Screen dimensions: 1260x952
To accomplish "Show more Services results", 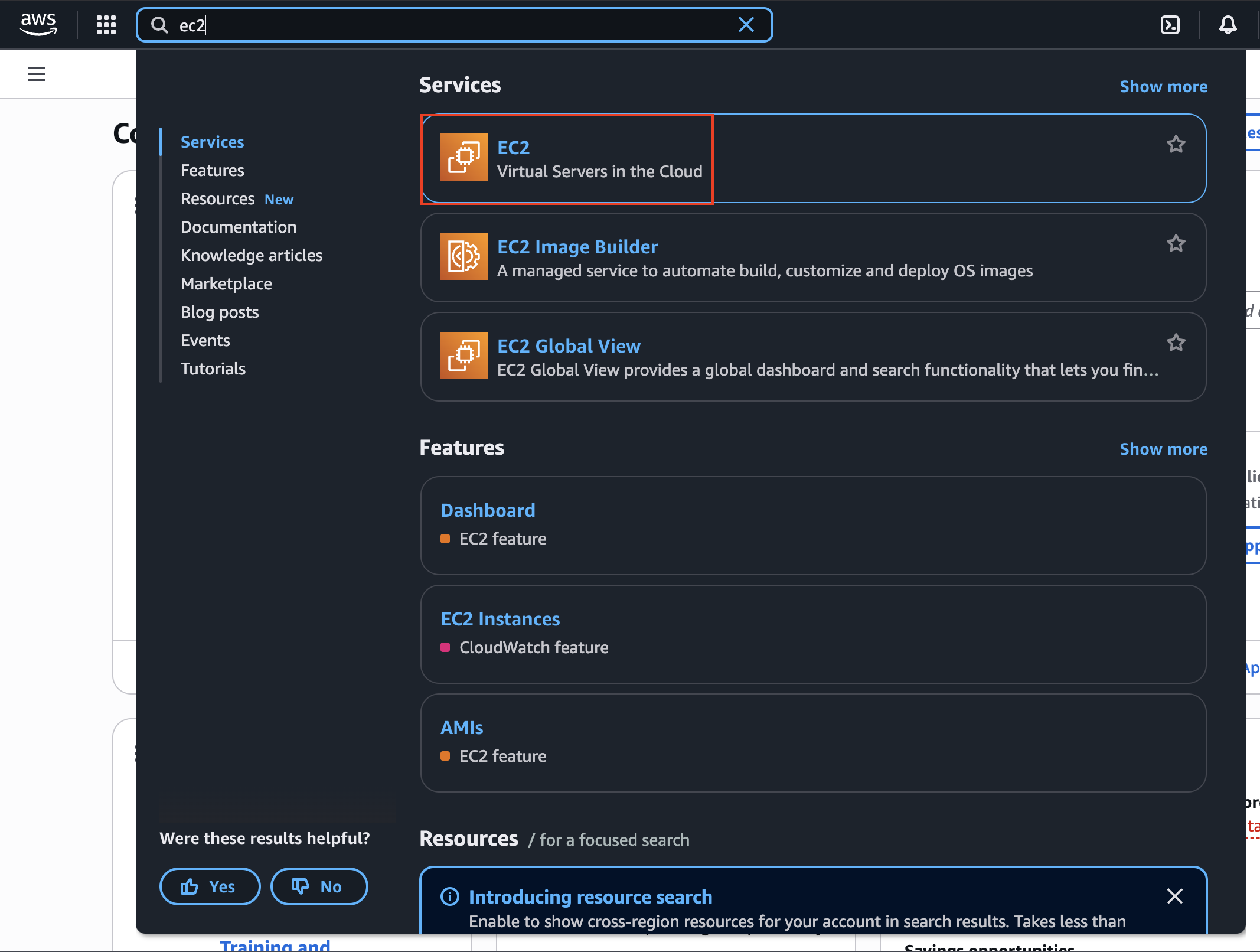I will pos(1163,86).
